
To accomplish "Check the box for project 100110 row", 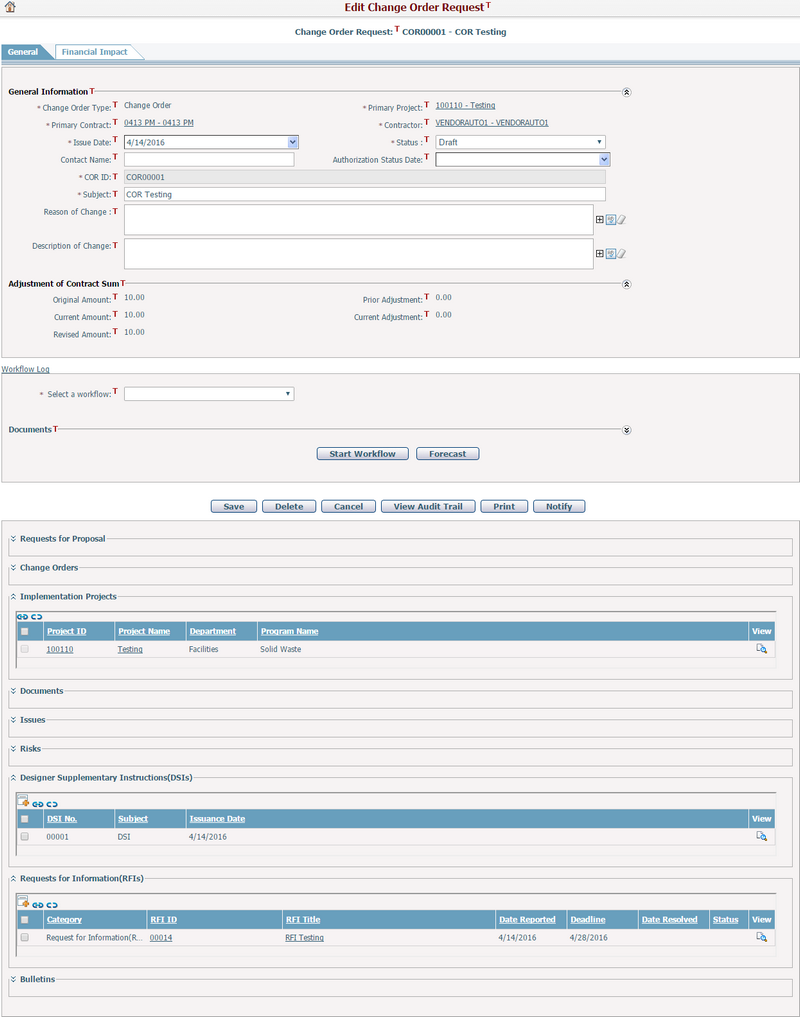I will pos(25,649).
